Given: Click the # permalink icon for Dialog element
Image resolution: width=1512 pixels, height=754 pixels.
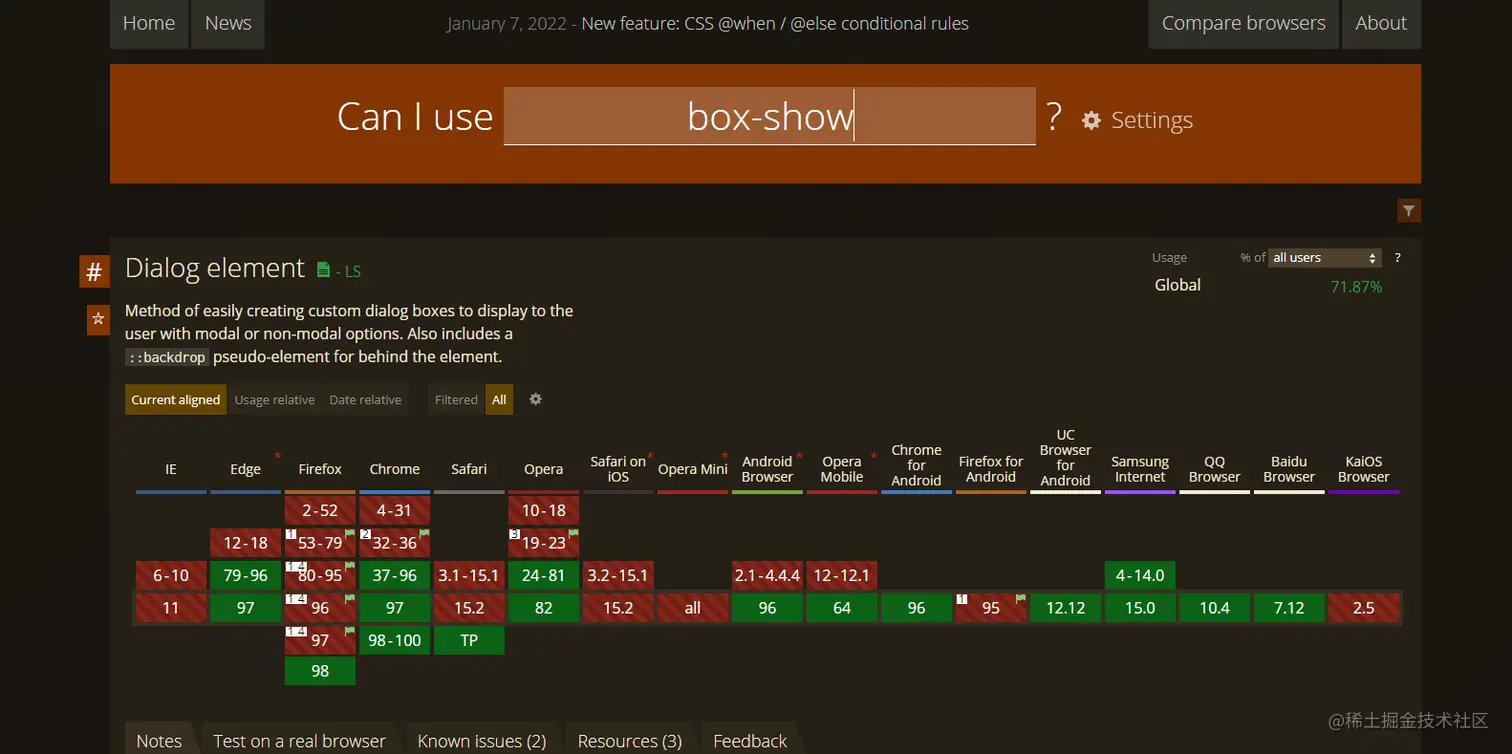Looking at the screenshot, I should click(94, 271).
